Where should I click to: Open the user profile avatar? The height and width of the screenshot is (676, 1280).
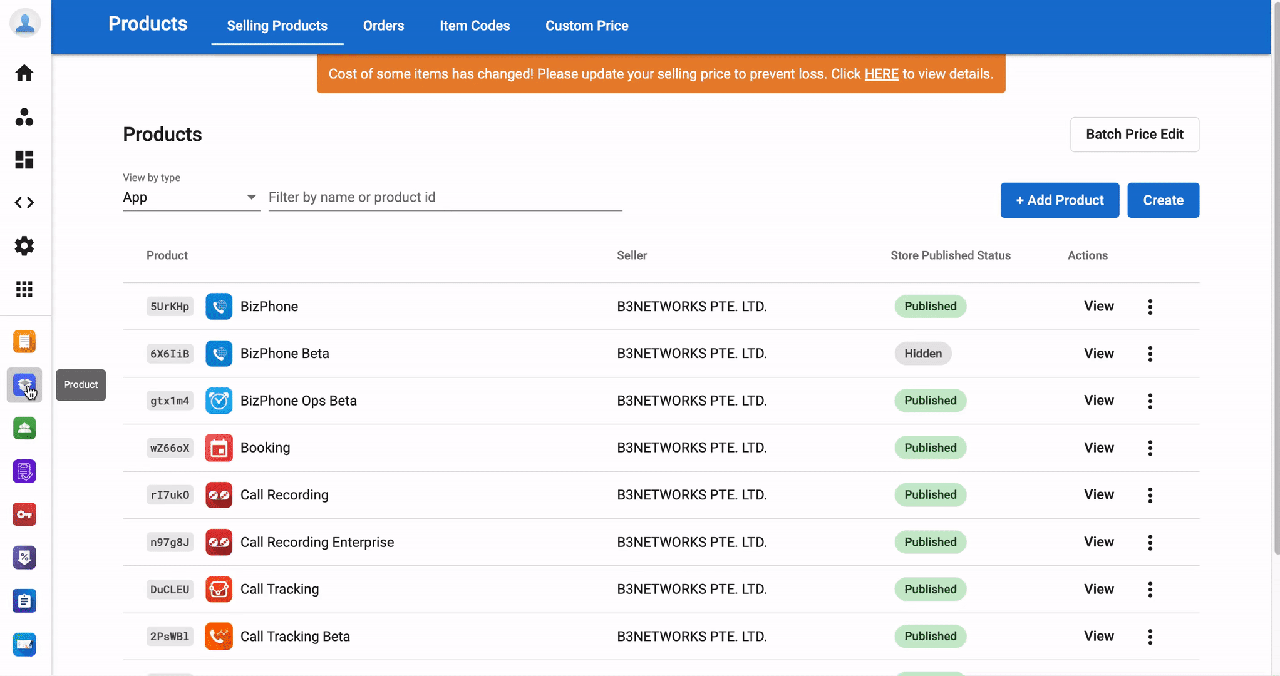coord(25,24)
